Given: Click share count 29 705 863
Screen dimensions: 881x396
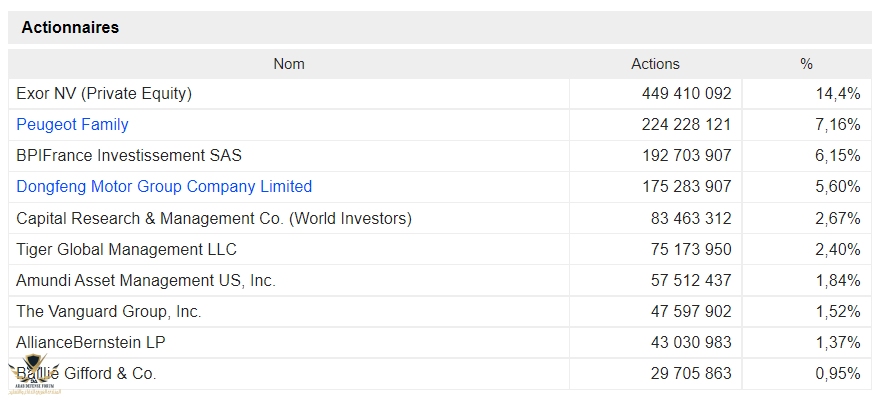Looking at the screenshot, I should click(691, 374).
